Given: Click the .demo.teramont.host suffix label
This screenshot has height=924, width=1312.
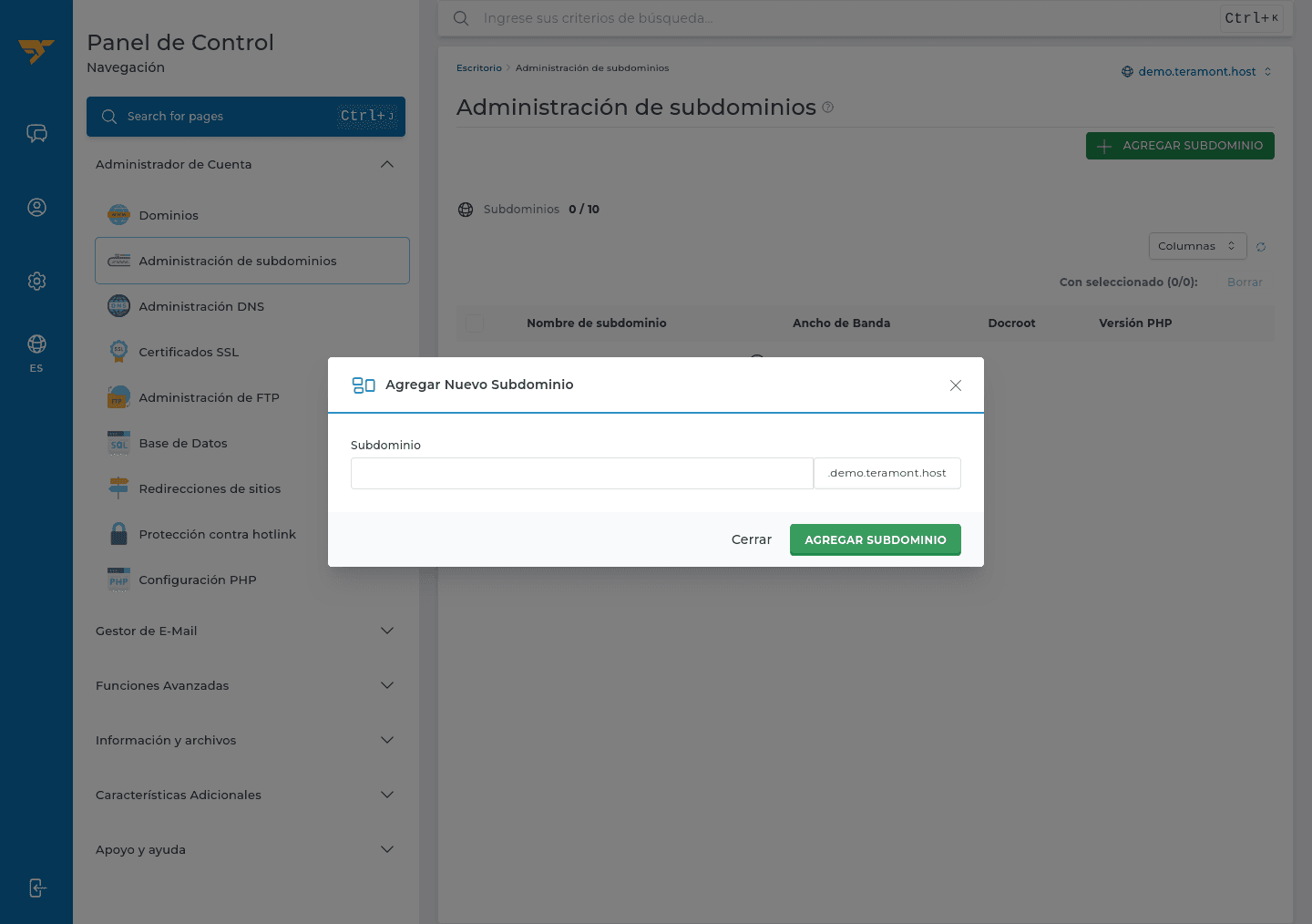Looking at the screenshot, I should coord(887,473).
